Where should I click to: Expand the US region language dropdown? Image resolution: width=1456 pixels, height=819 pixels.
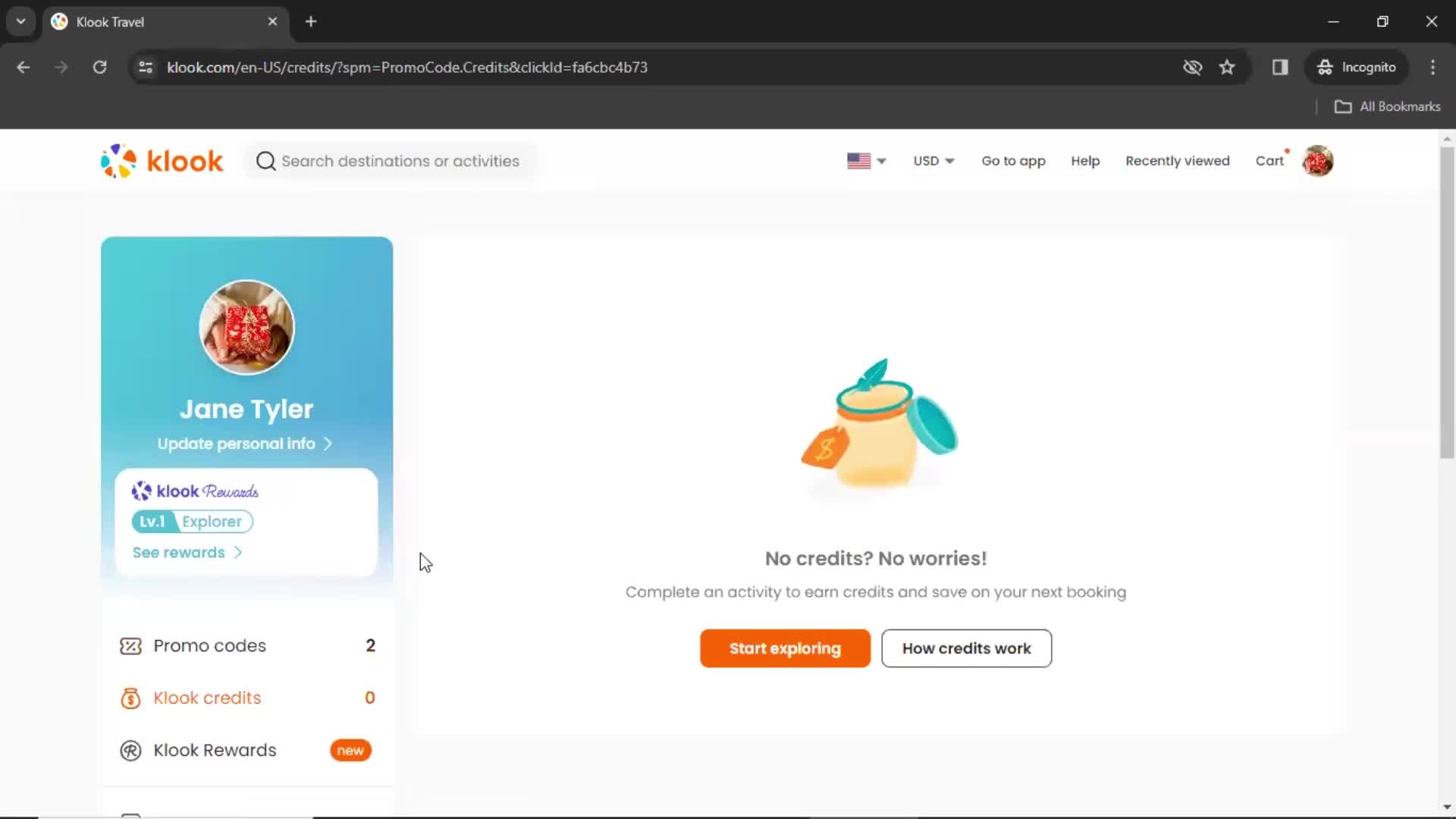pyautogui.click(x=864, y=161)
